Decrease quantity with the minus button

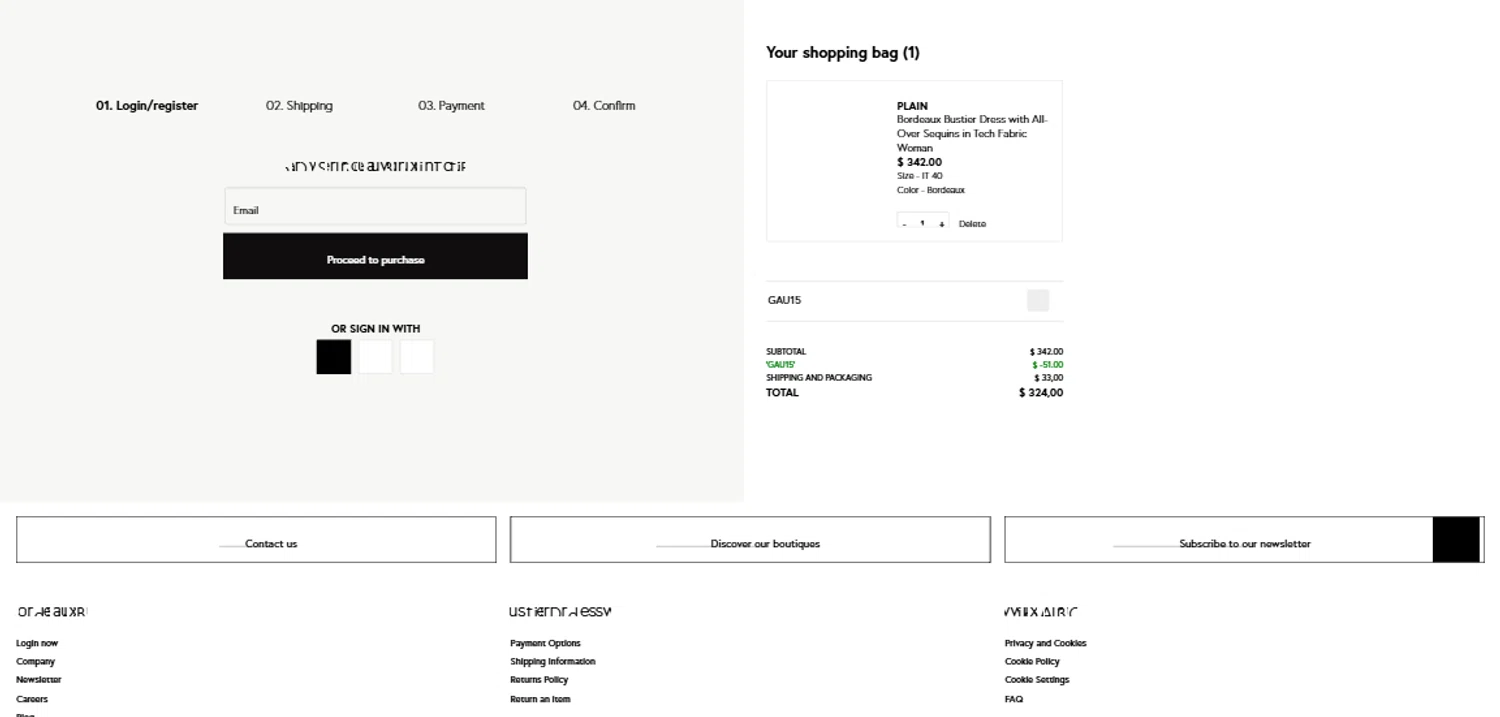905,224
